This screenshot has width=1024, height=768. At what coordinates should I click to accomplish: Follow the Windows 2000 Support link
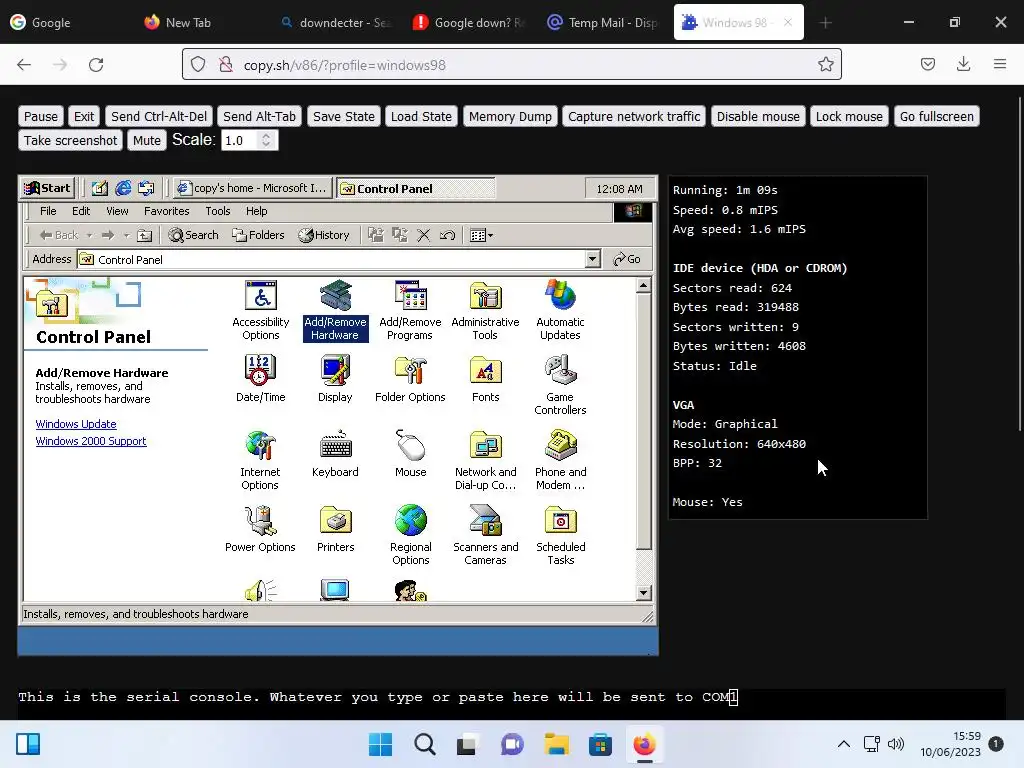pos(91,441)
